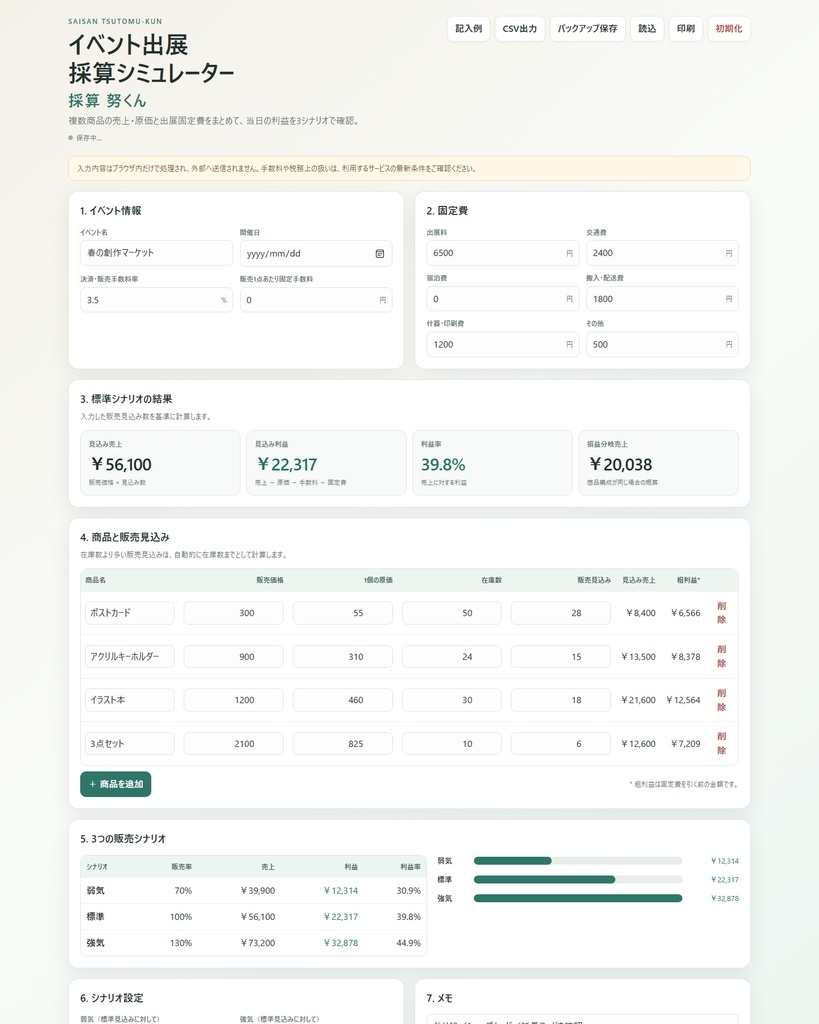This screenshot has width=819, height=1024.
Task: Click 弱気 scenario row sales ￥39,900
Action: click(x=257, y=891)
